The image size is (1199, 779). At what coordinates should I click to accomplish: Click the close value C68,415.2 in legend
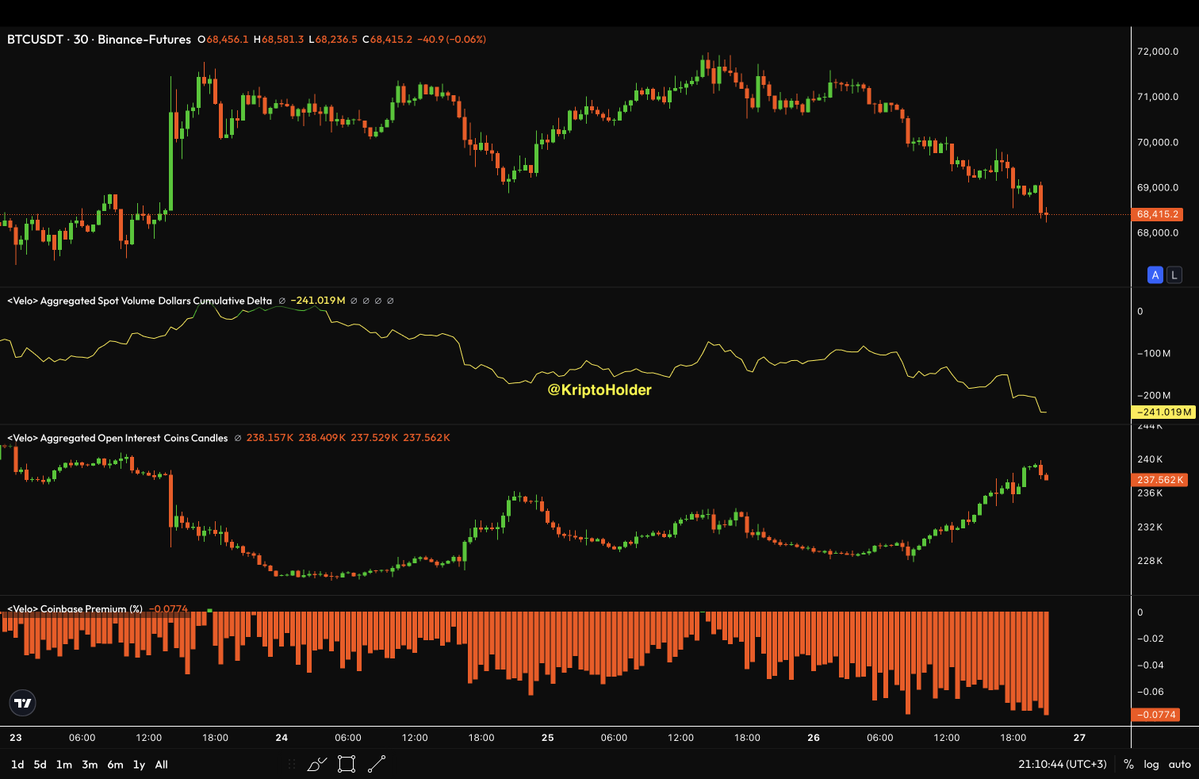click(x=387, y=39)
